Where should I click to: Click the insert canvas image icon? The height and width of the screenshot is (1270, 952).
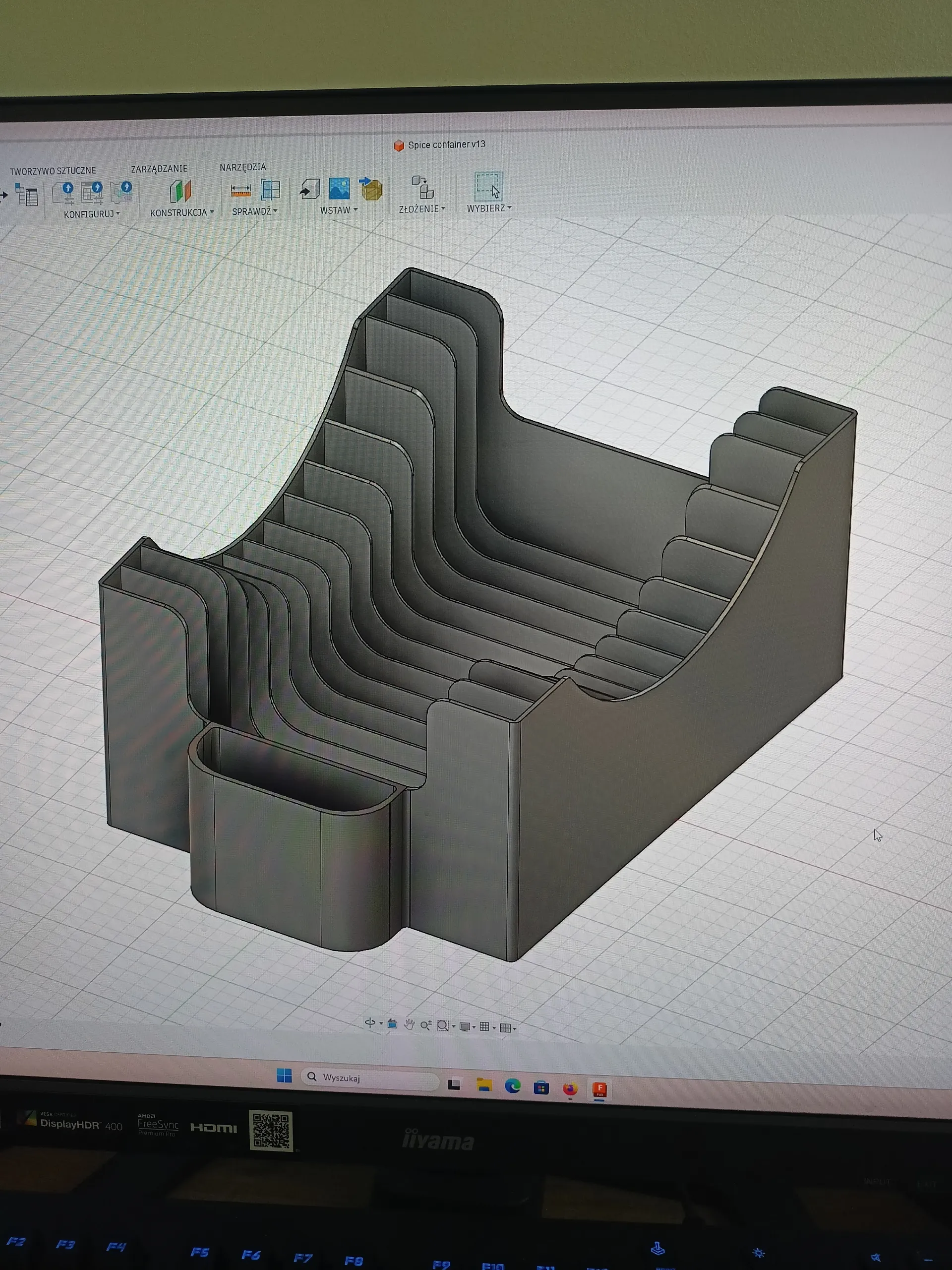339,189
